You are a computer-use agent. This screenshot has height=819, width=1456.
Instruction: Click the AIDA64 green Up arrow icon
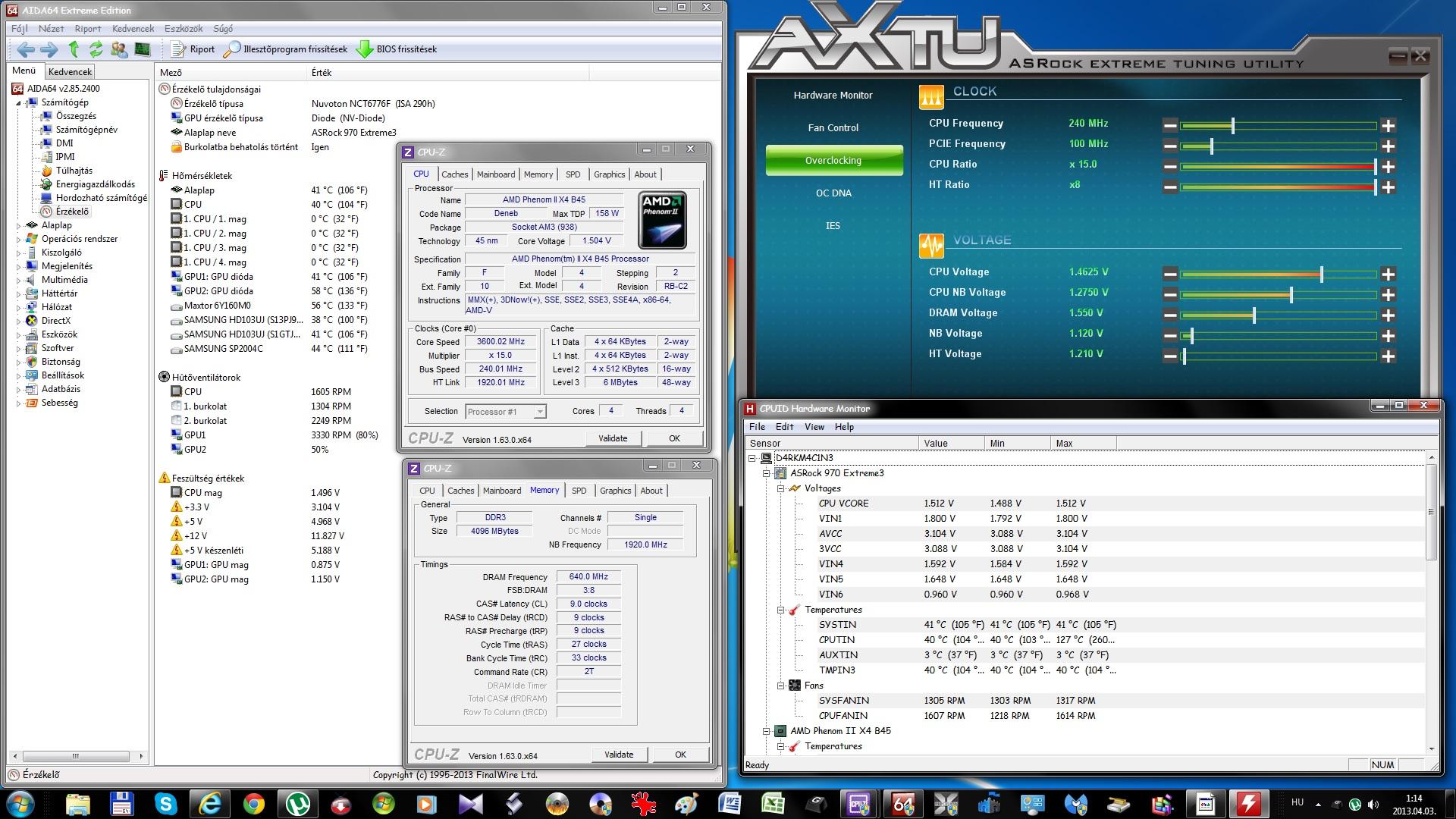pyautogui.click(x=74, y=49)
